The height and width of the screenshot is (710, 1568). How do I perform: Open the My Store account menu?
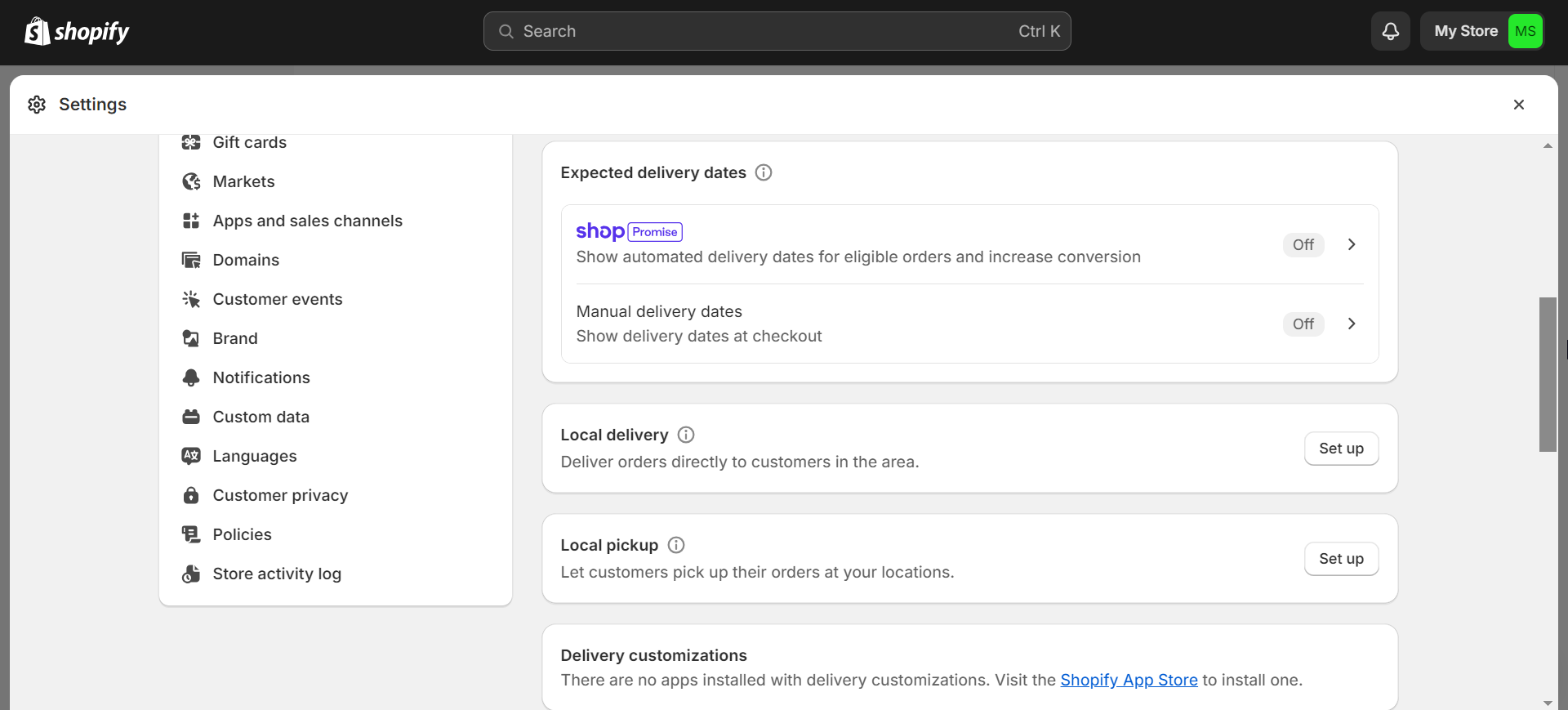[1482, 31]
